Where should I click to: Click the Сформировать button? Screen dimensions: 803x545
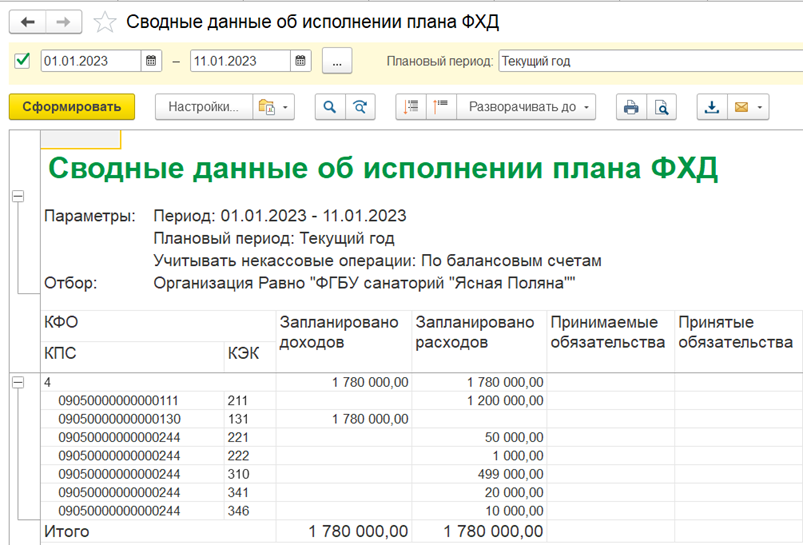click(72, 107)
